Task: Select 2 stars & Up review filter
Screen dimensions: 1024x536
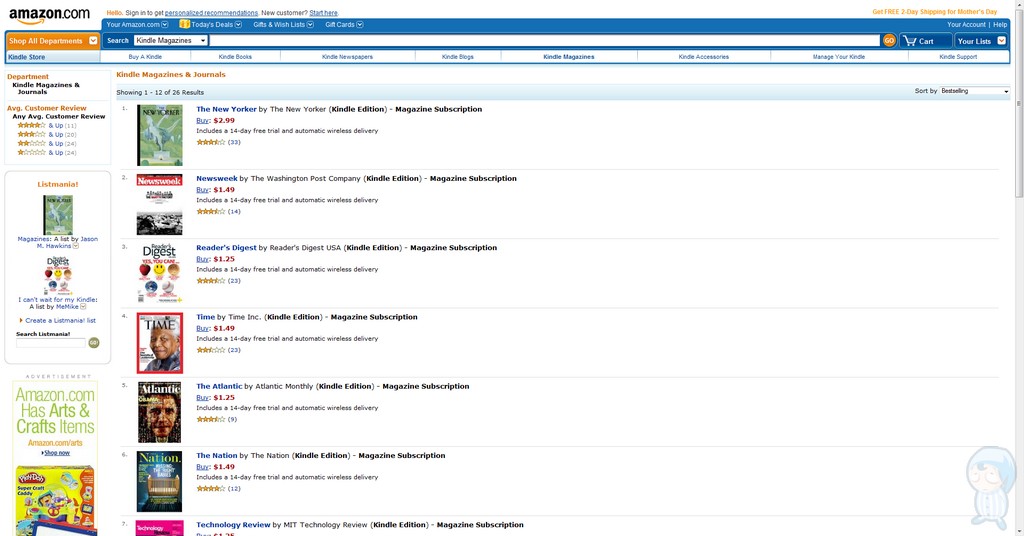Action: click(46, 144)
